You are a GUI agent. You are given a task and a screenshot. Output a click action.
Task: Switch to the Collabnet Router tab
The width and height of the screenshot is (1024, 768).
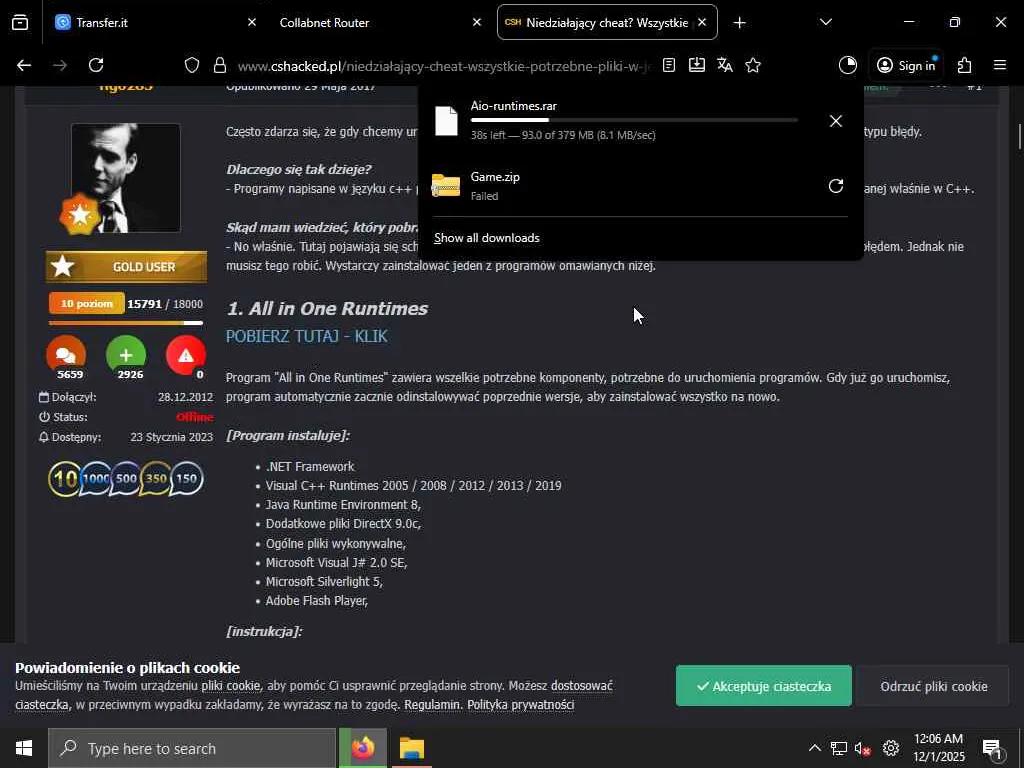coord(381,22)
